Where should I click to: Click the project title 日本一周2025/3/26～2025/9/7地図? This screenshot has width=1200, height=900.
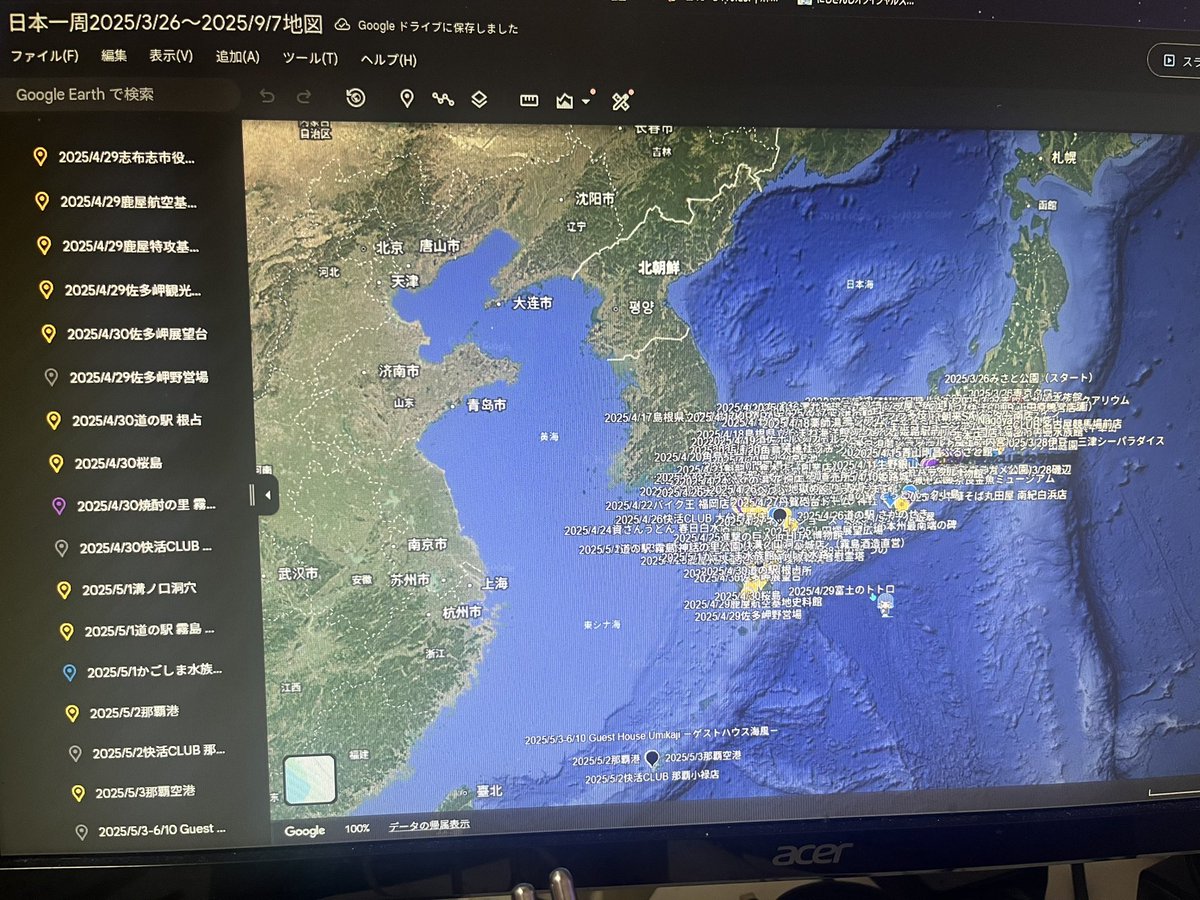pos(166,22)
